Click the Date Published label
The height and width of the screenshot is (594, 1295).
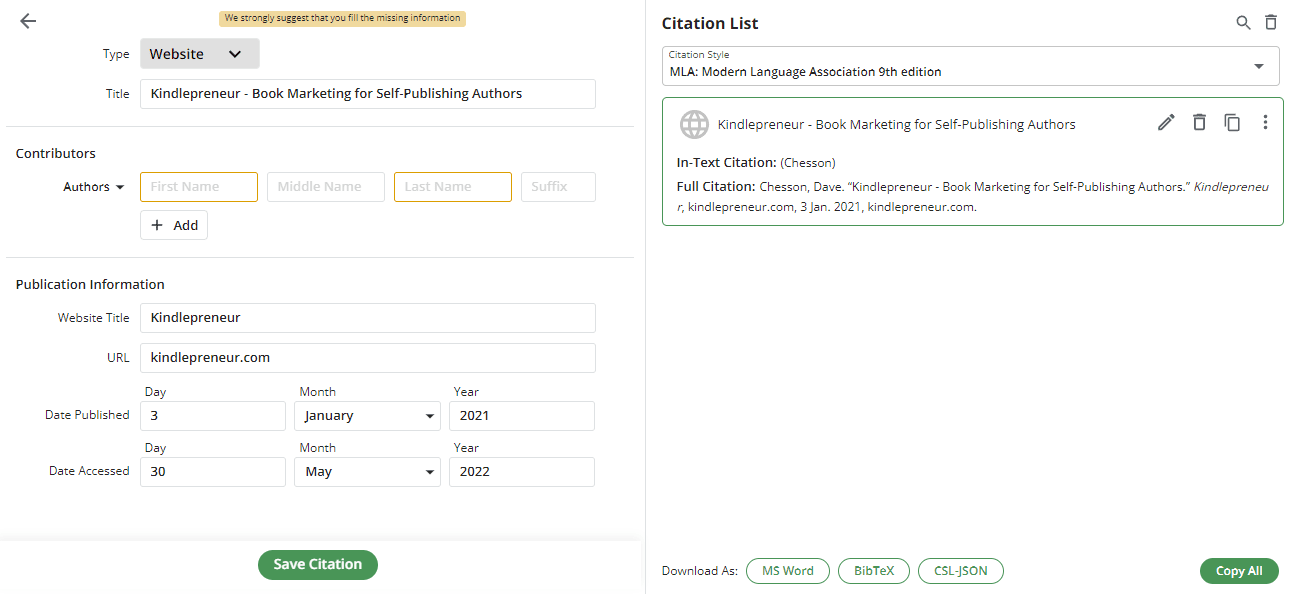tap(87, 415)
